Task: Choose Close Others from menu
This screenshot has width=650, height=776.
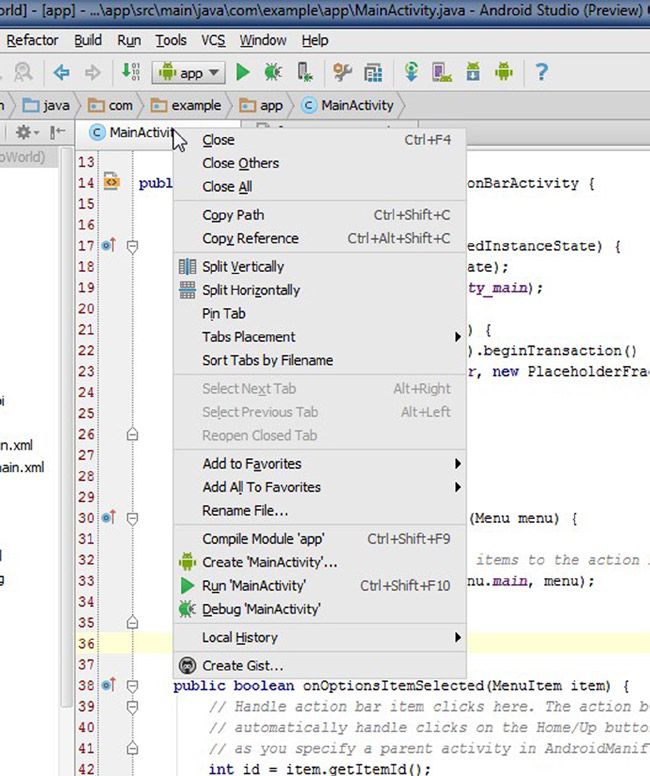Action: pyautogui.click(x=320, y=163)
